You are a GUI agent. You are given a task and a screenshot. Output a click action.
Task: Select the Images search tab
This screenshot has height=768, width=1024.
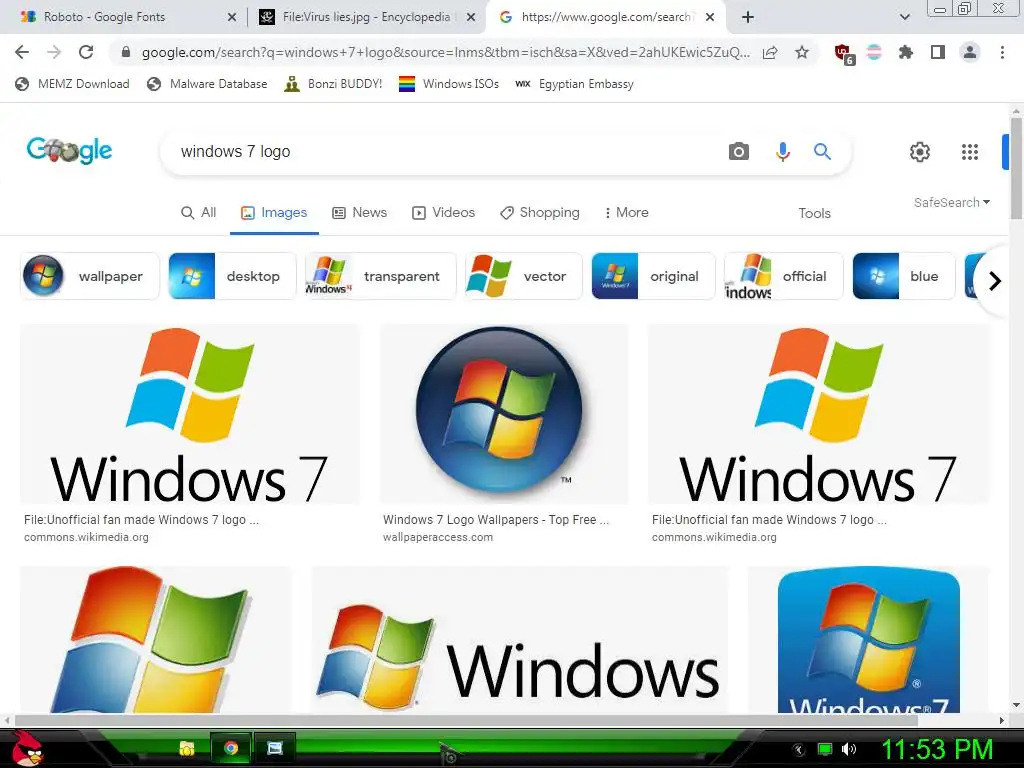coord(274,212)
